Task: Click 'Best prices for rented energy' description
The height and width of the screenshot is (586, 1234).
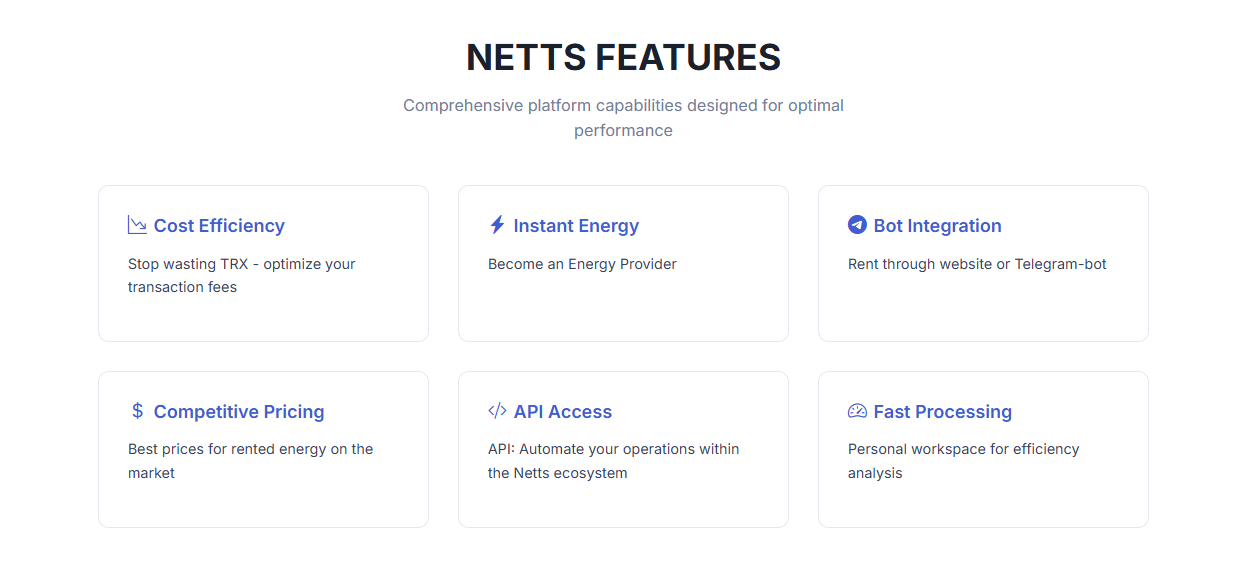Action: 250,460
